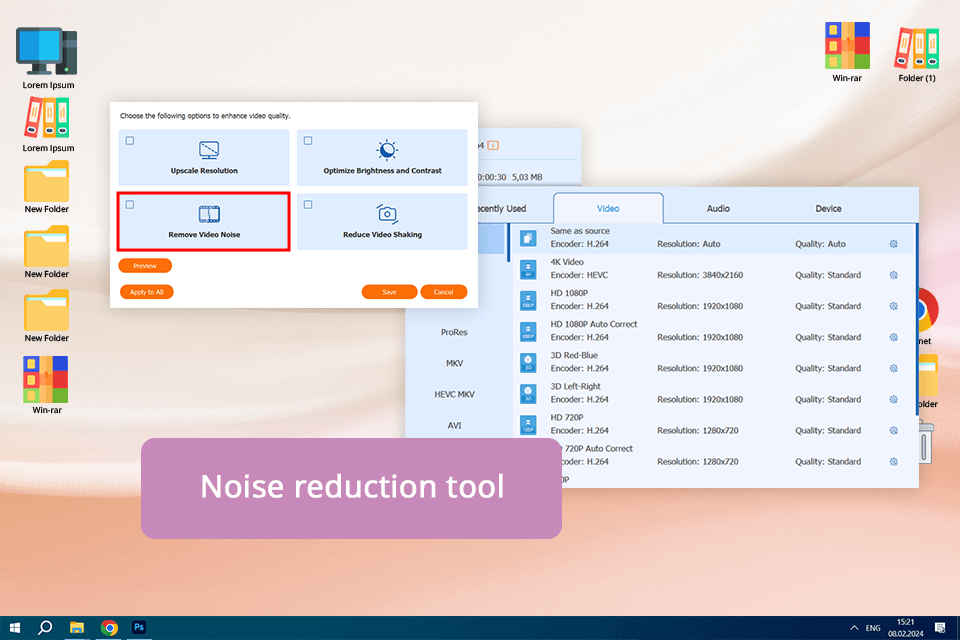Screen dimensions: 960x640
Task: Open taskbar search magnifier
Action: pyautogui.click(x=45, y=628)
